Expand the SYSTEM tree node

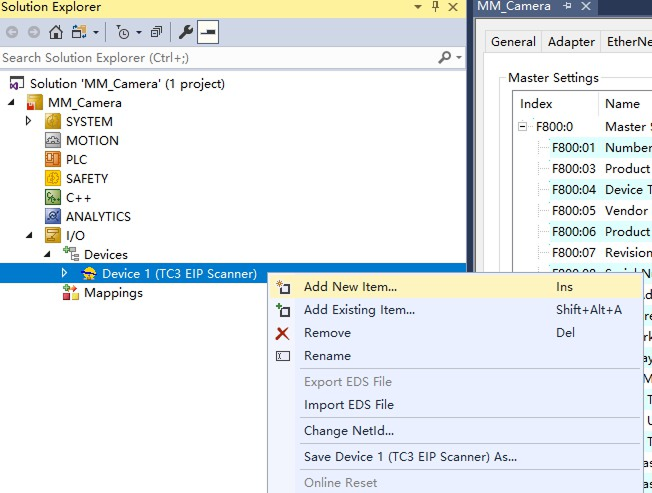coord(29,122)
